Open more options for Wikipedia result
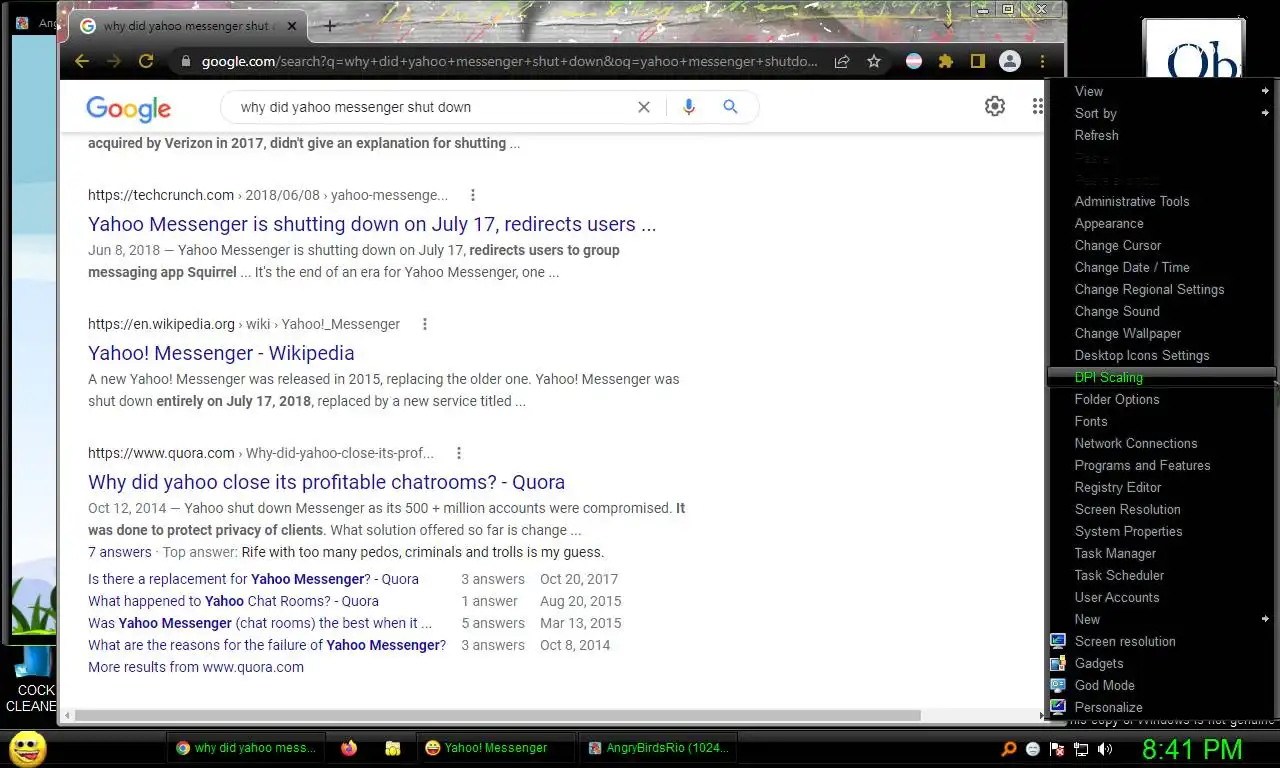Screen dimensions: 1280x768 (425, 324)
